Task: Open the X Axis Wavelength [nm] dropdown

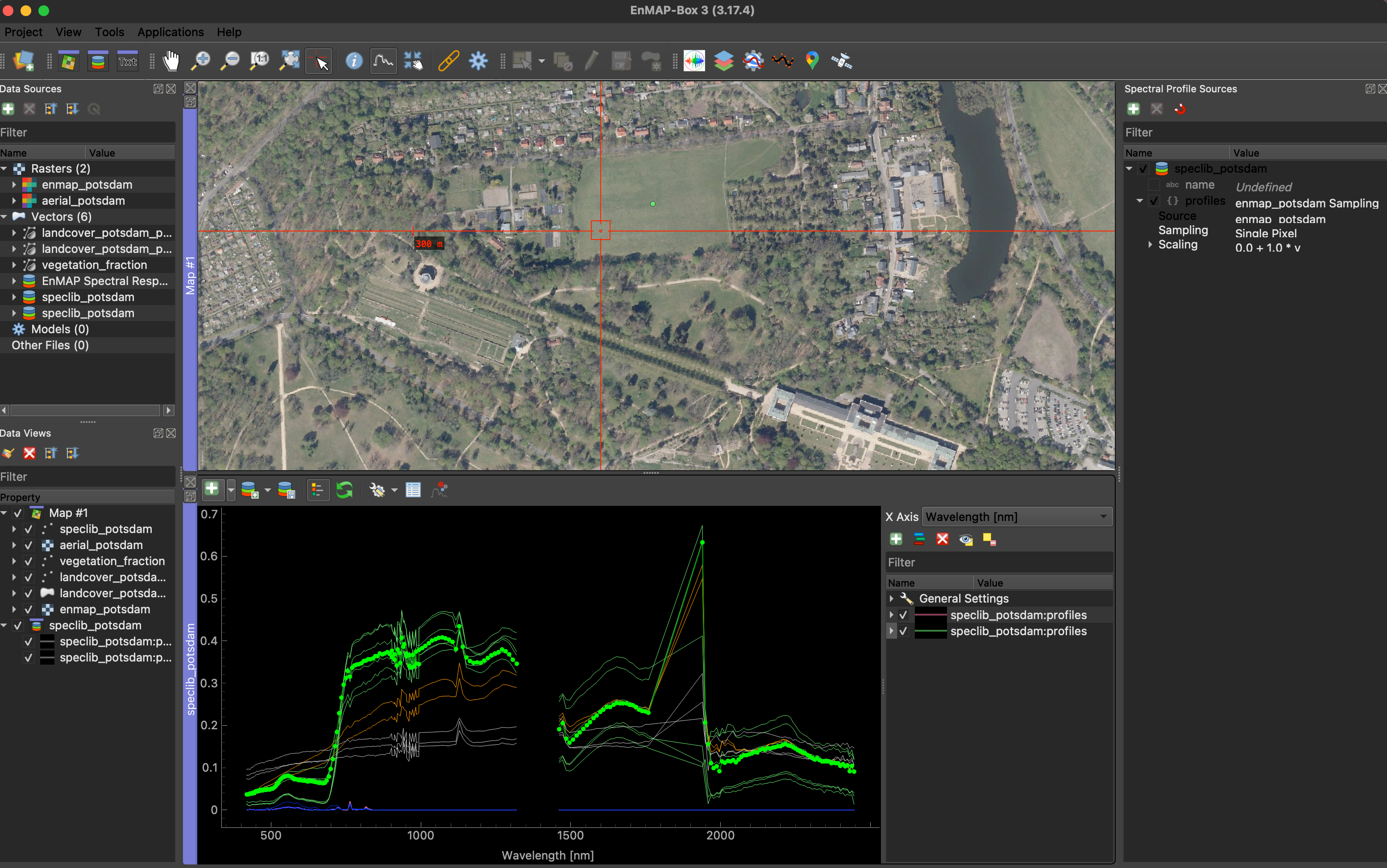Action: tap(1017, 517)
